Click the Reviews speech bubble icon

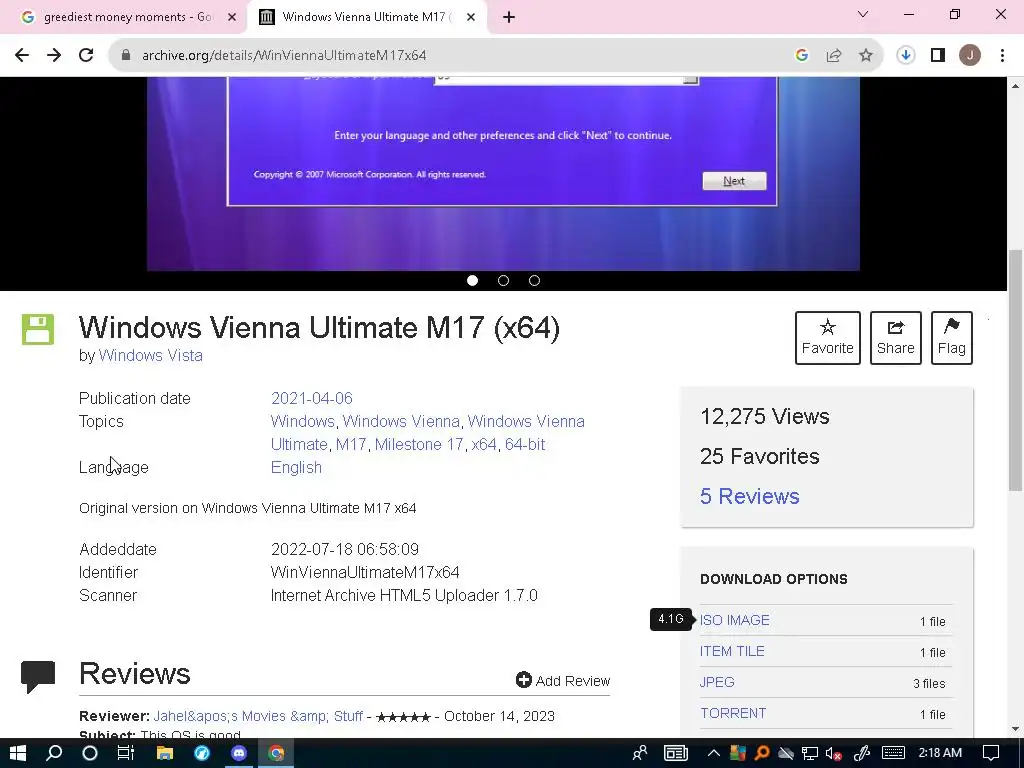pyautogui.click(x=38, y=677)
